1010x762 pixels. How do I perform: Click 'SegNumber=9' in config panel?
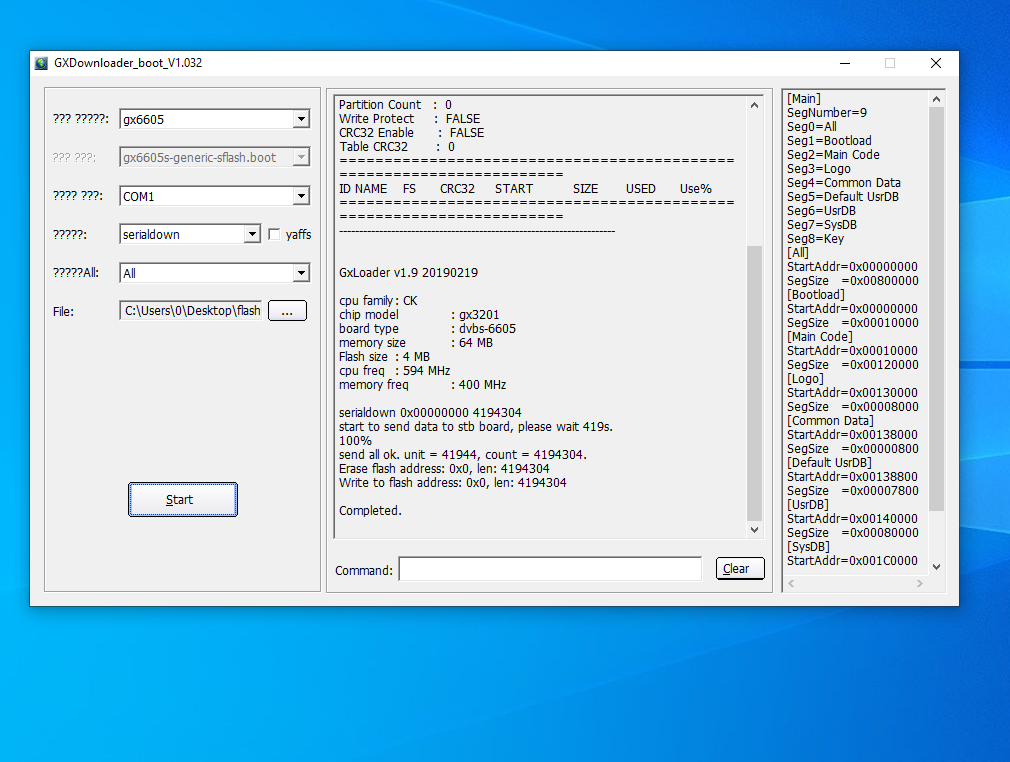827,113
